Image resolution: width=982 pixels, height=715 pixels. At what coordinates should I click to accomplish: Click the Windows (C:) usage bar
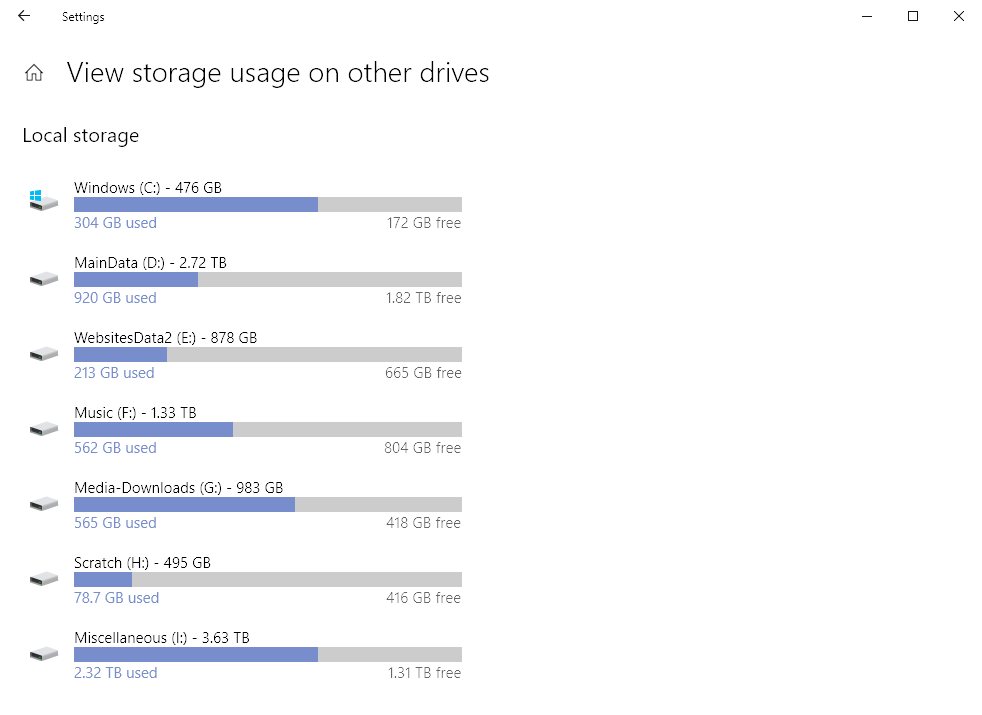click(268, 204)
